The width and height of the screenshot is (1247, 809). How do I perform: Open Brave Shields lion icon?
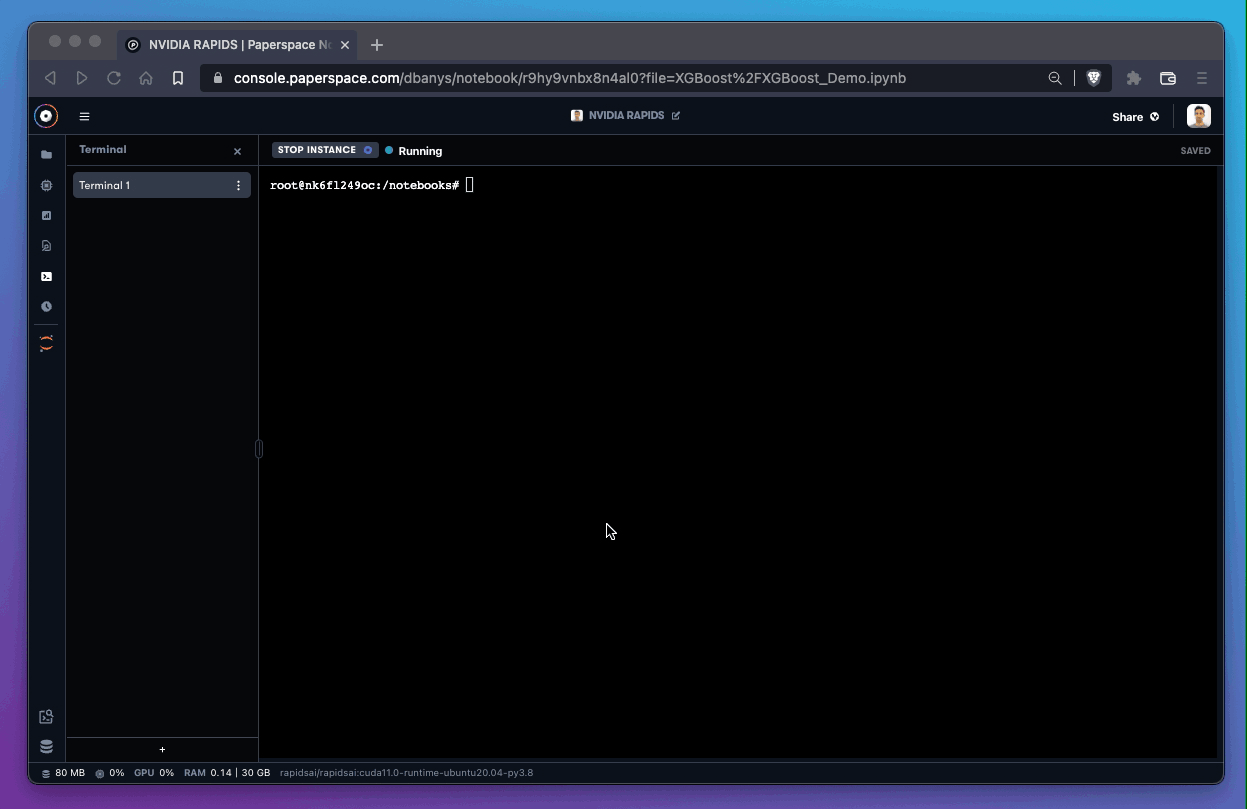(1094, 78)
